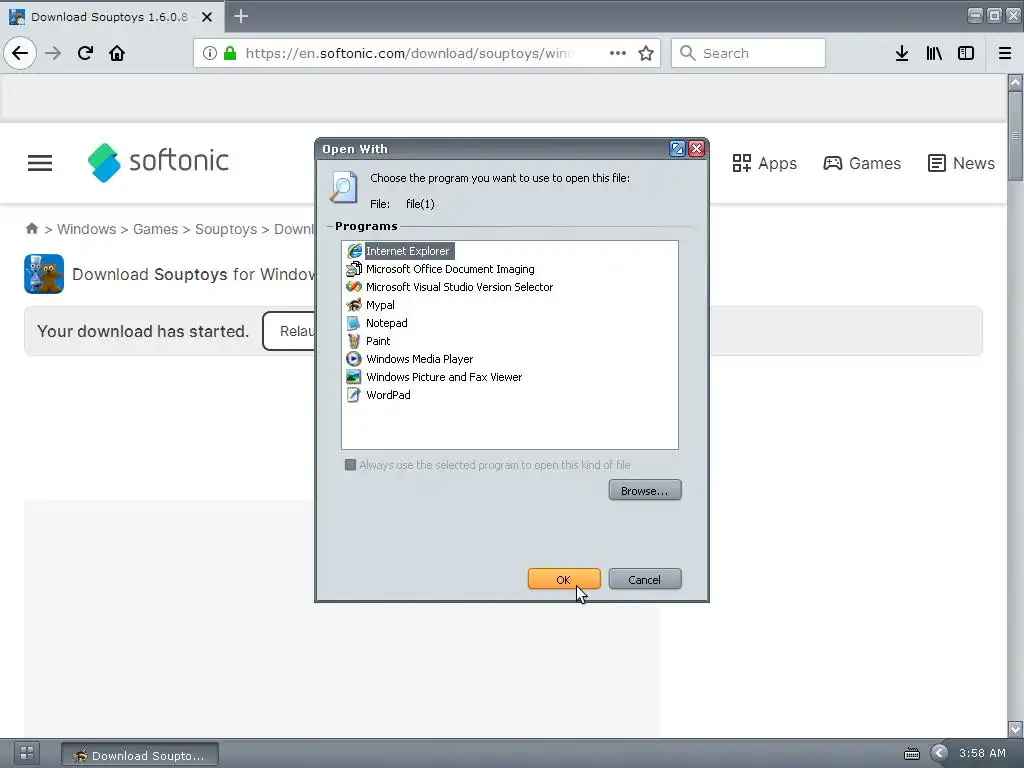Open the Downloads arrow icon
Image resolution: width=1024 pixels, height=768 pixels.
pos(902,53)
